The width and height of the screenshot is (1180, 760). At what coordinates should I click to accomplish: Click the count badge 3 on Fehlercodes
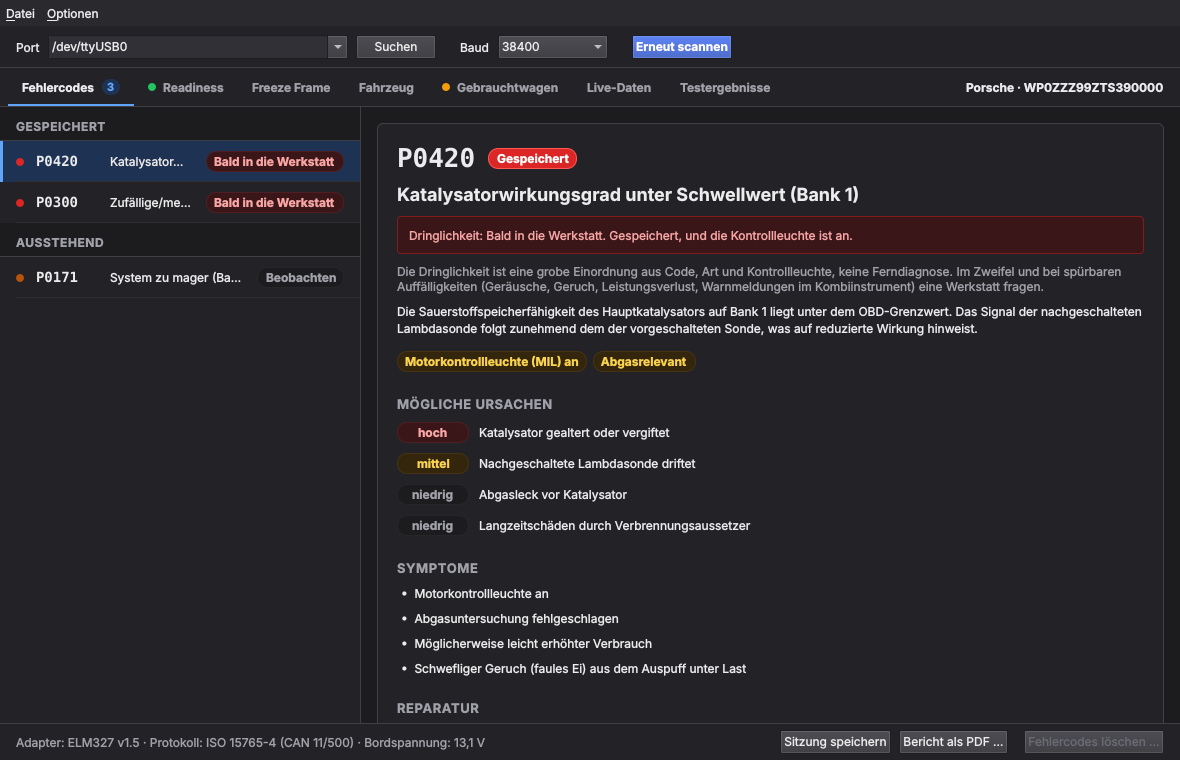(111, 87)
